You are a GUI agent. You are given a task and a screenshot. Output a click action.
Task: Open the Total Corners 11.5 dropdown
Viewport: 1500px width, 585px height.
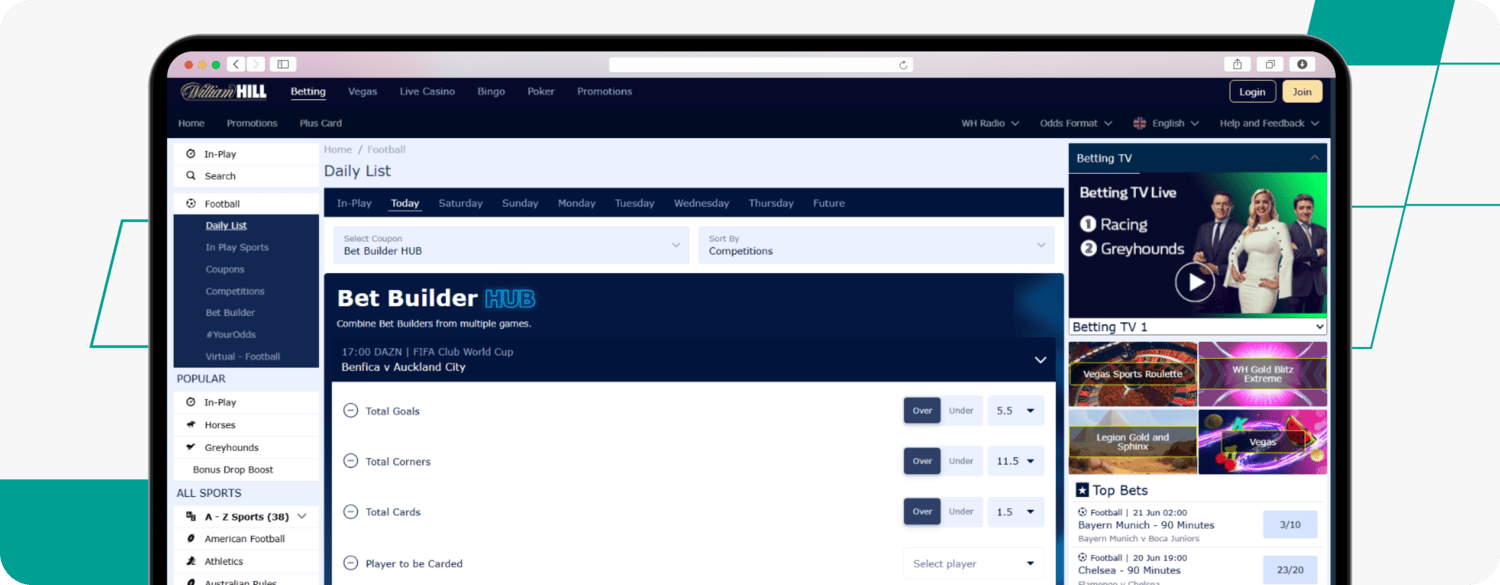(x=1016, y=461)
